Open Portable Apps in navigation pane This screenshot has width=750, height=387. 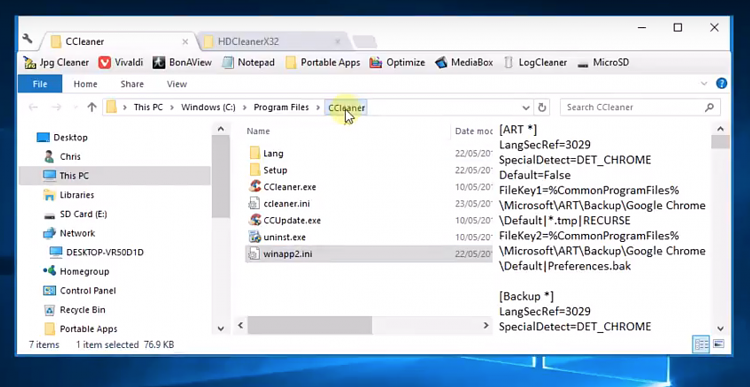pos(80,329)
